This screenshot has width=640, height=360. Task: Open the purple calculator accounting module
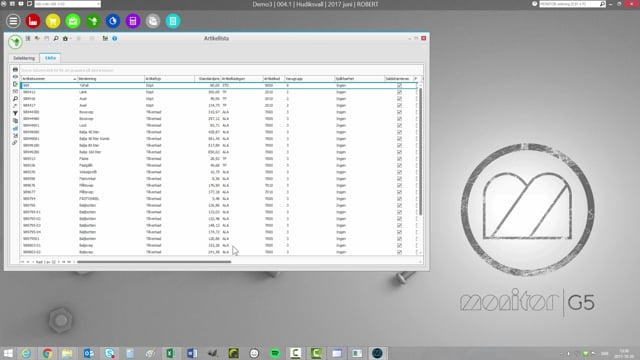(133, 21)
